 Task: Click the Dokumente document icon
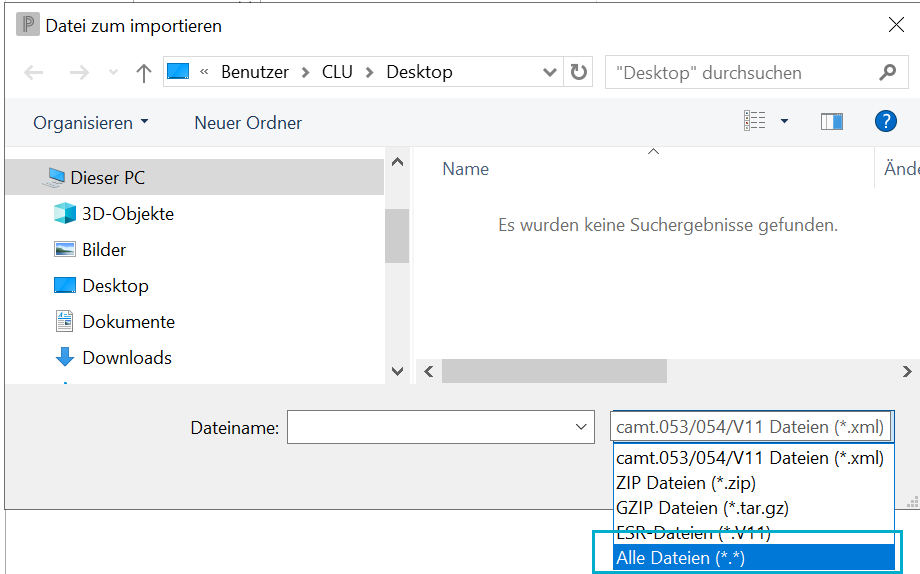click(x=65, y=321)
